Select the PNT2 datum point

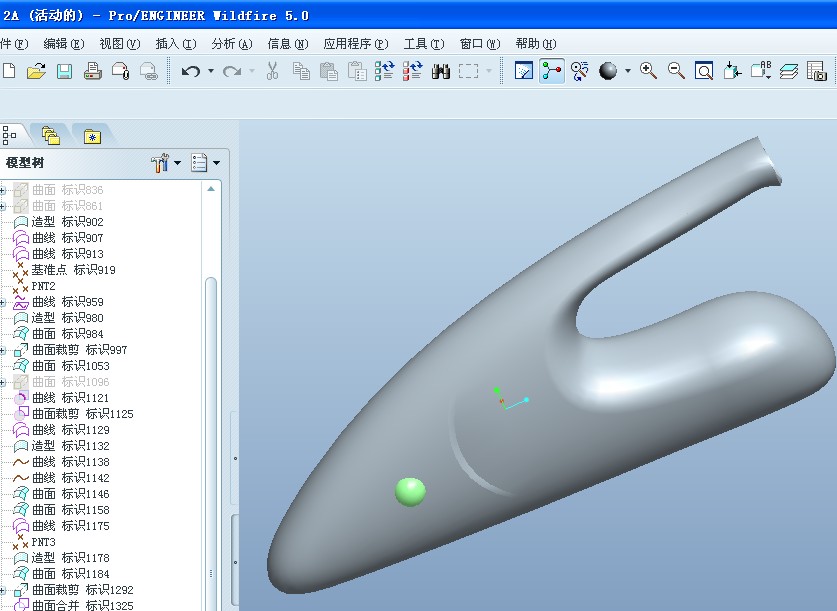[34, 286]
